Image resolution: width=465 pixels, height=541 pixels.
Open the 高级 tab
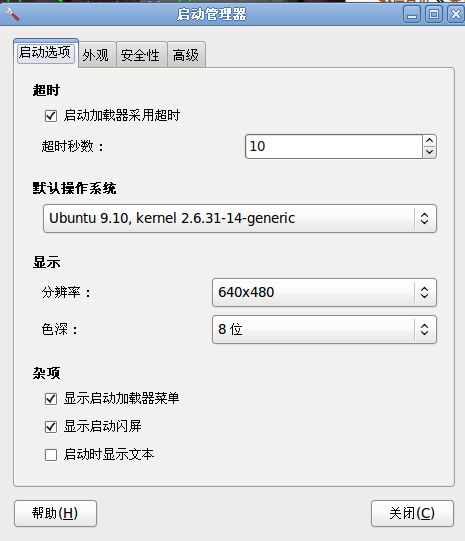[186, 55]
